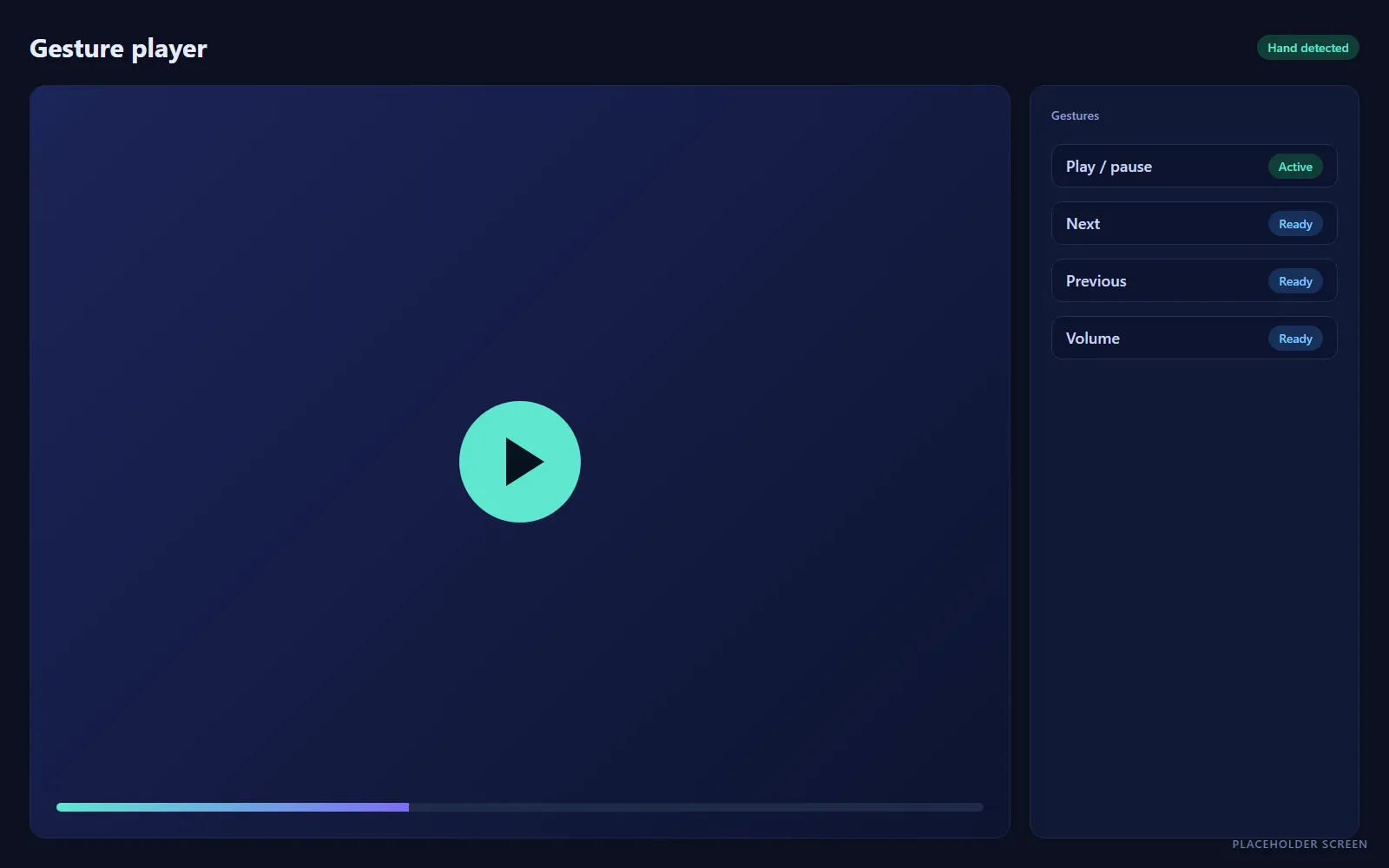Select the Volume gesture row

[x=1194, y=338]
